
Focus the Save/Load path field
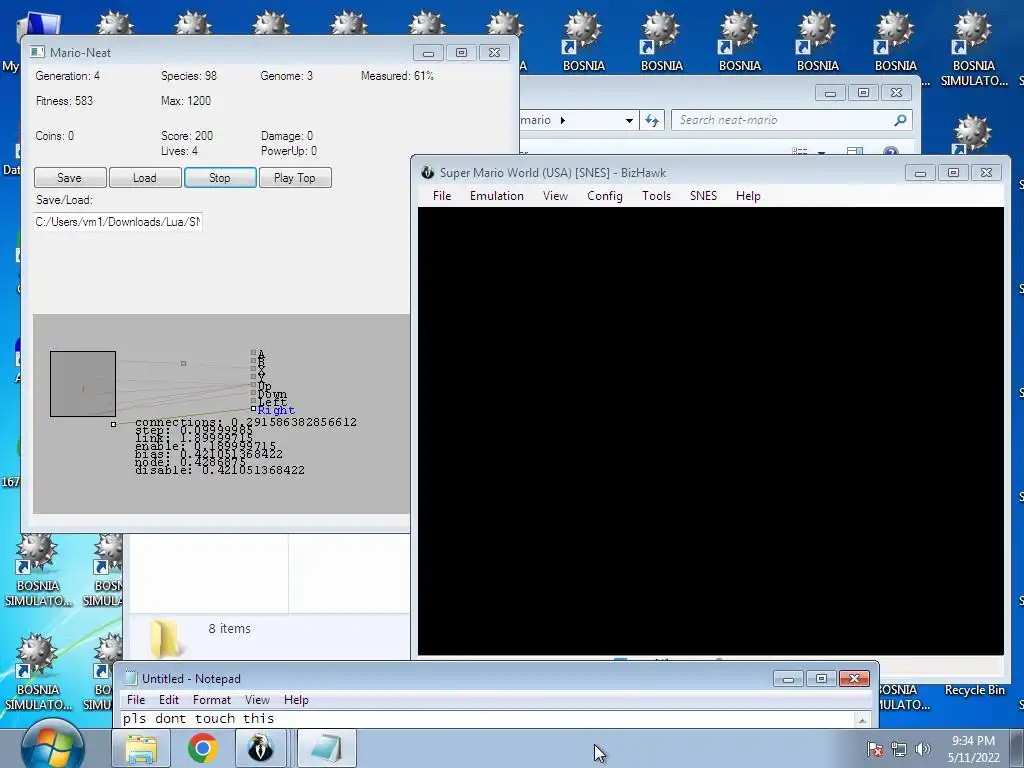118,222
